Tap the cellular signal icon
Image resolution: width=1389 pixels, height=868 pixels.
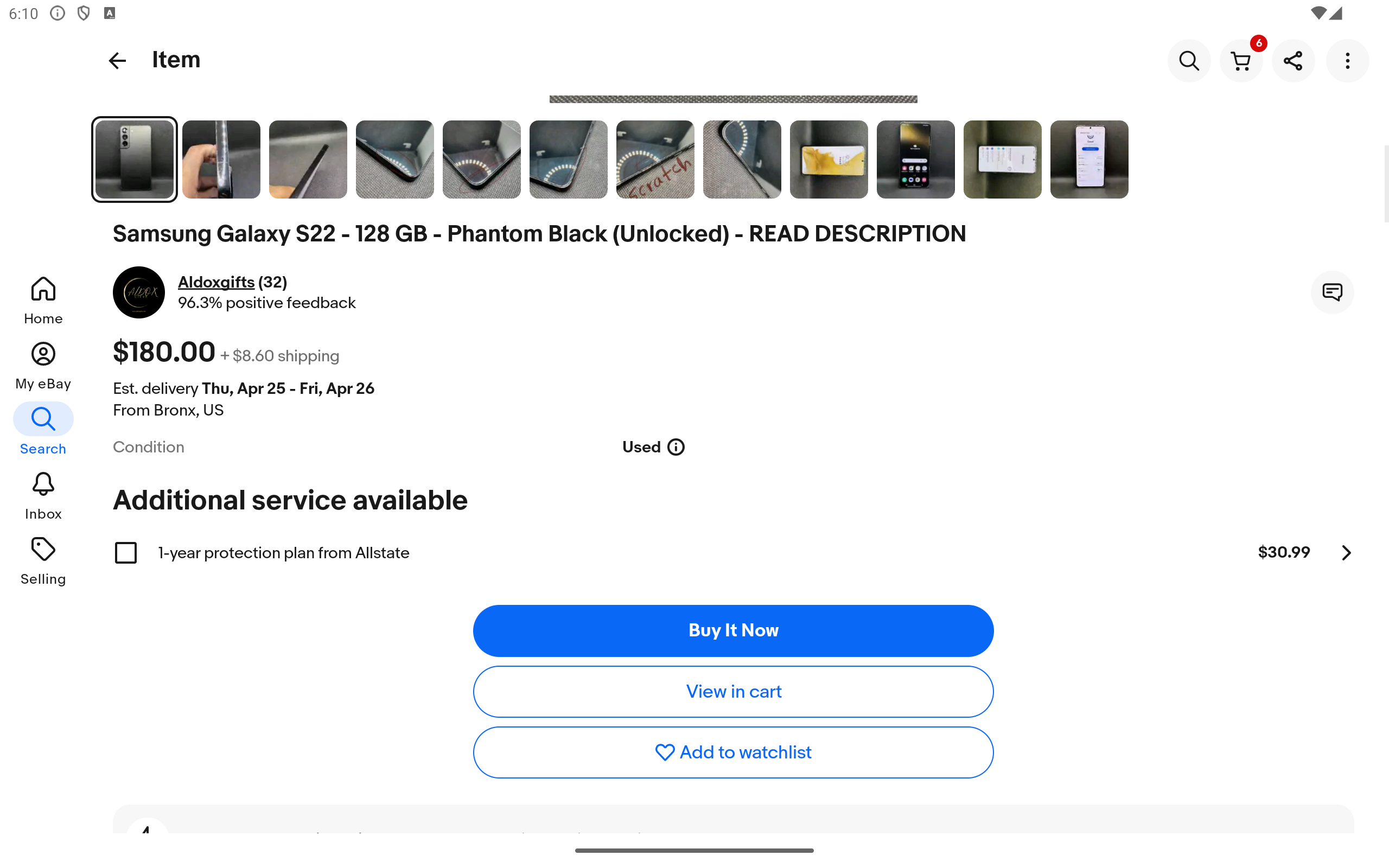click(x=1335, y=13)
